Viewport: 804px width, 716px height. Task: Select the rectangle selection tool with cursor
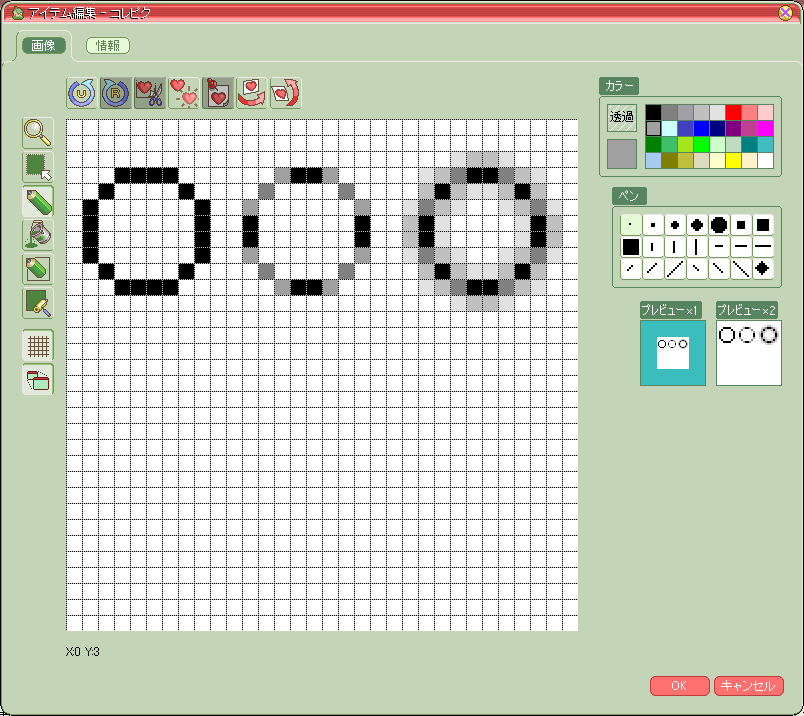tap(38, 167)
